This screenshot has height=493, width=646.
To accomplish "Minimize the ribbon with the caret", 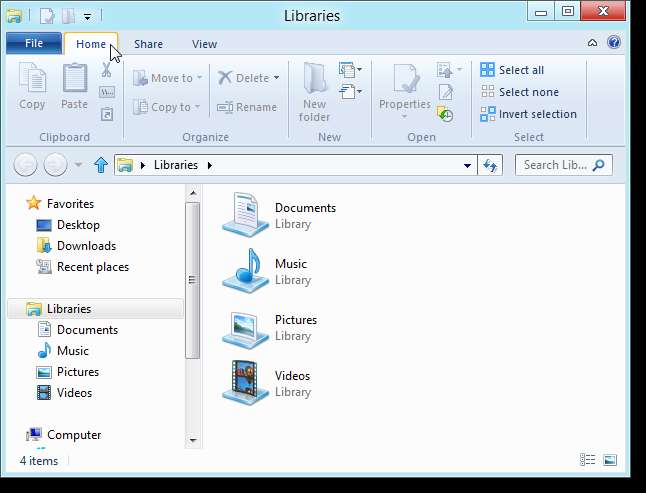I will coord(592,42).
